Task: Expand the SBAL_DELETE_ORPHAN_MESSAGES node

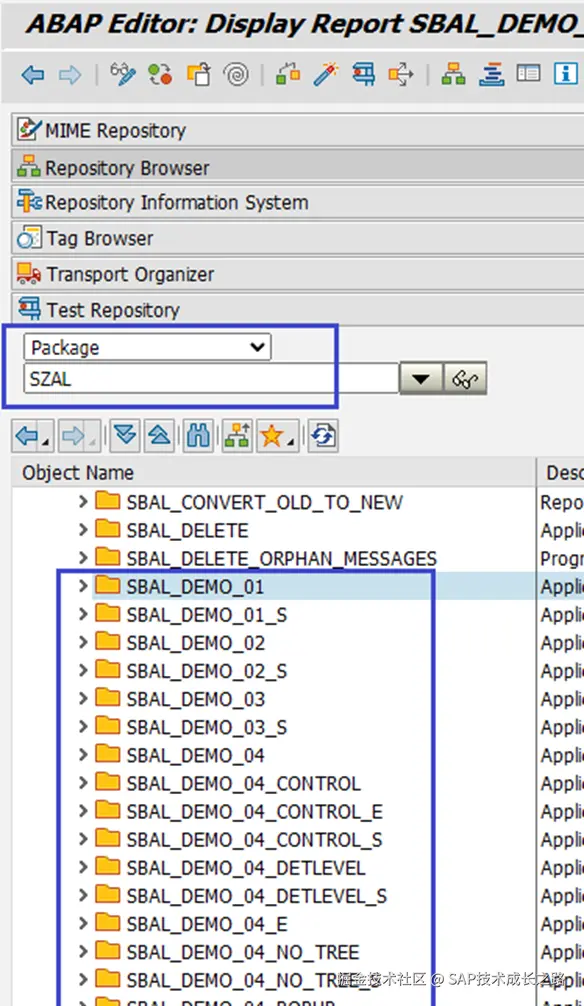Action: tap(83, 558)
